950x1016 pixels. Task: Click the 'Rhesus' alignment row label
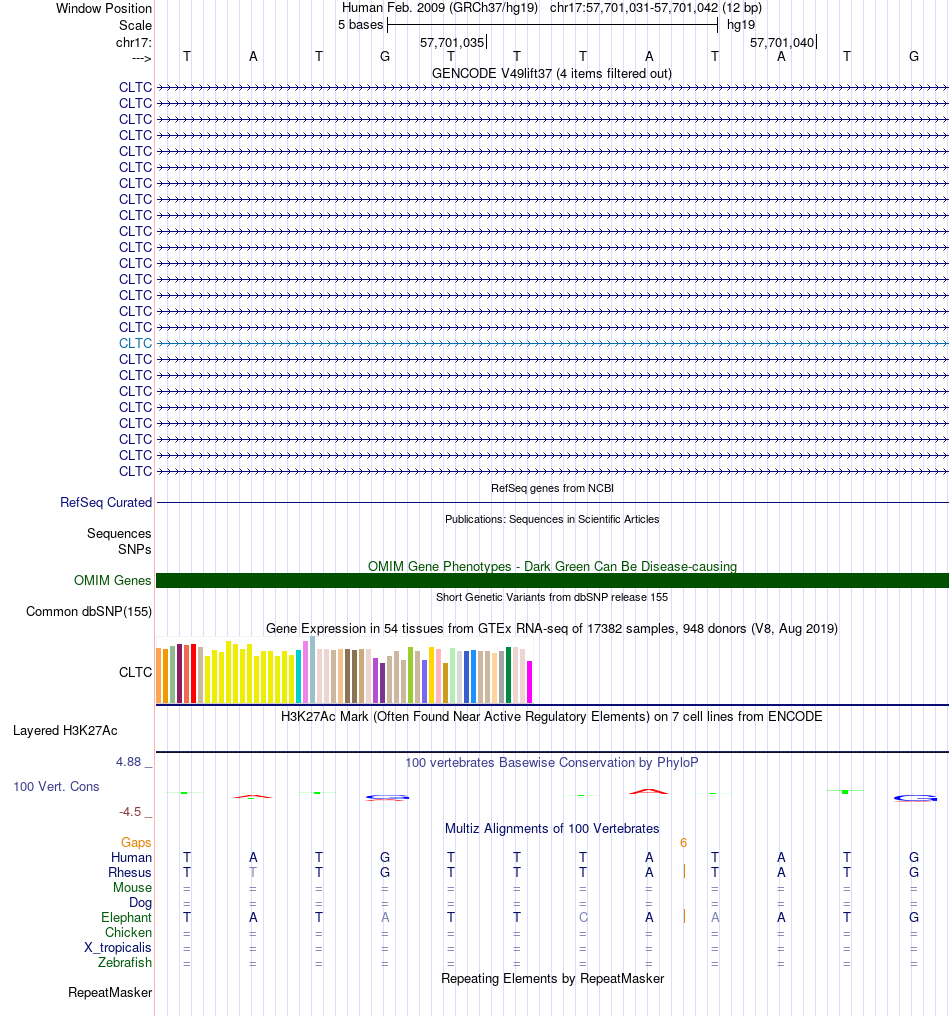tap(130, 872)
